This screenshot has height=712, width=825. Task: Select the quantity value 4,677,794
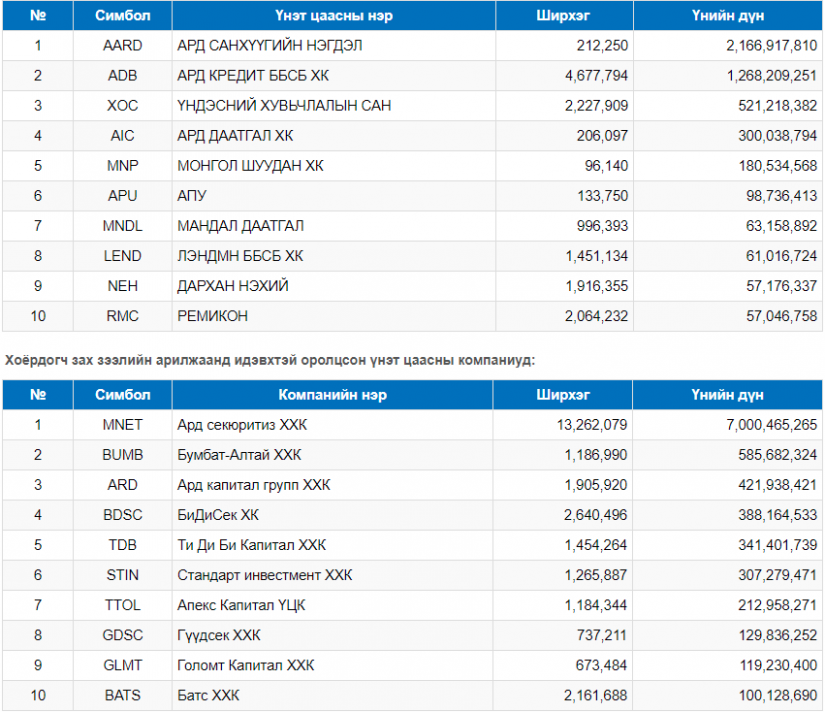pos(597,76)
